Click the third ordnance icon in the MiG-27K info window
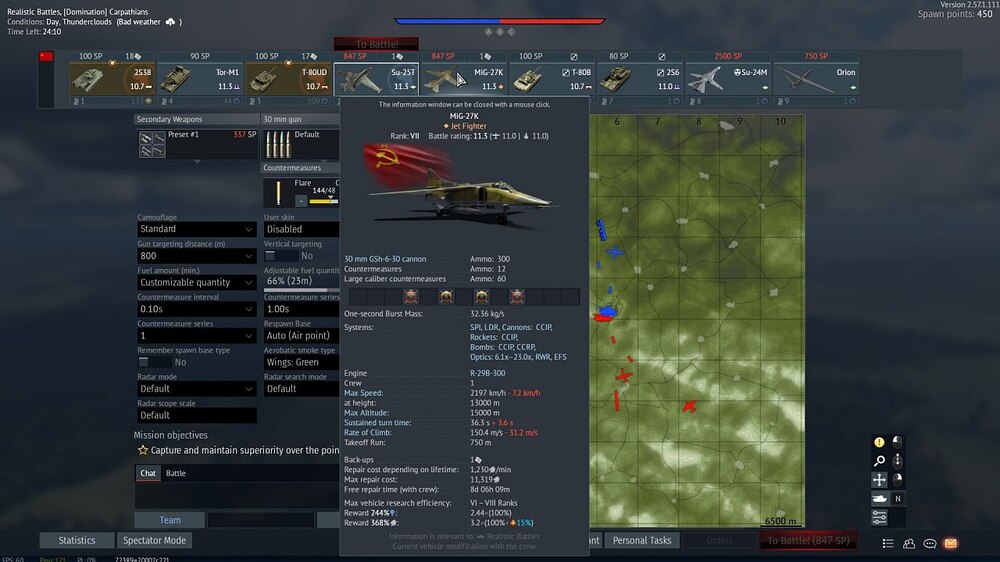This screenshot has height=562, width=1000. click(482, 296)
